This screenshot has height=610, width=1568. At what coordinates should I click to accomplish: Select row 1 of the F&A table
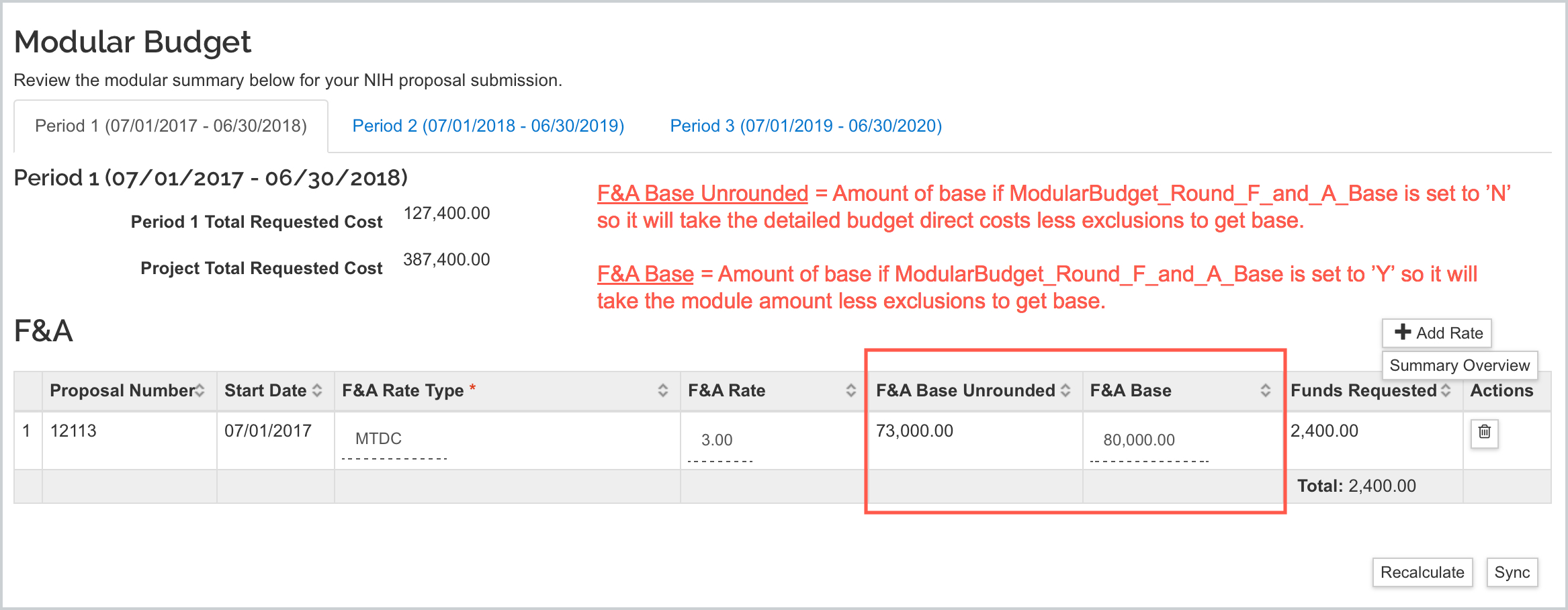(28, 431)
